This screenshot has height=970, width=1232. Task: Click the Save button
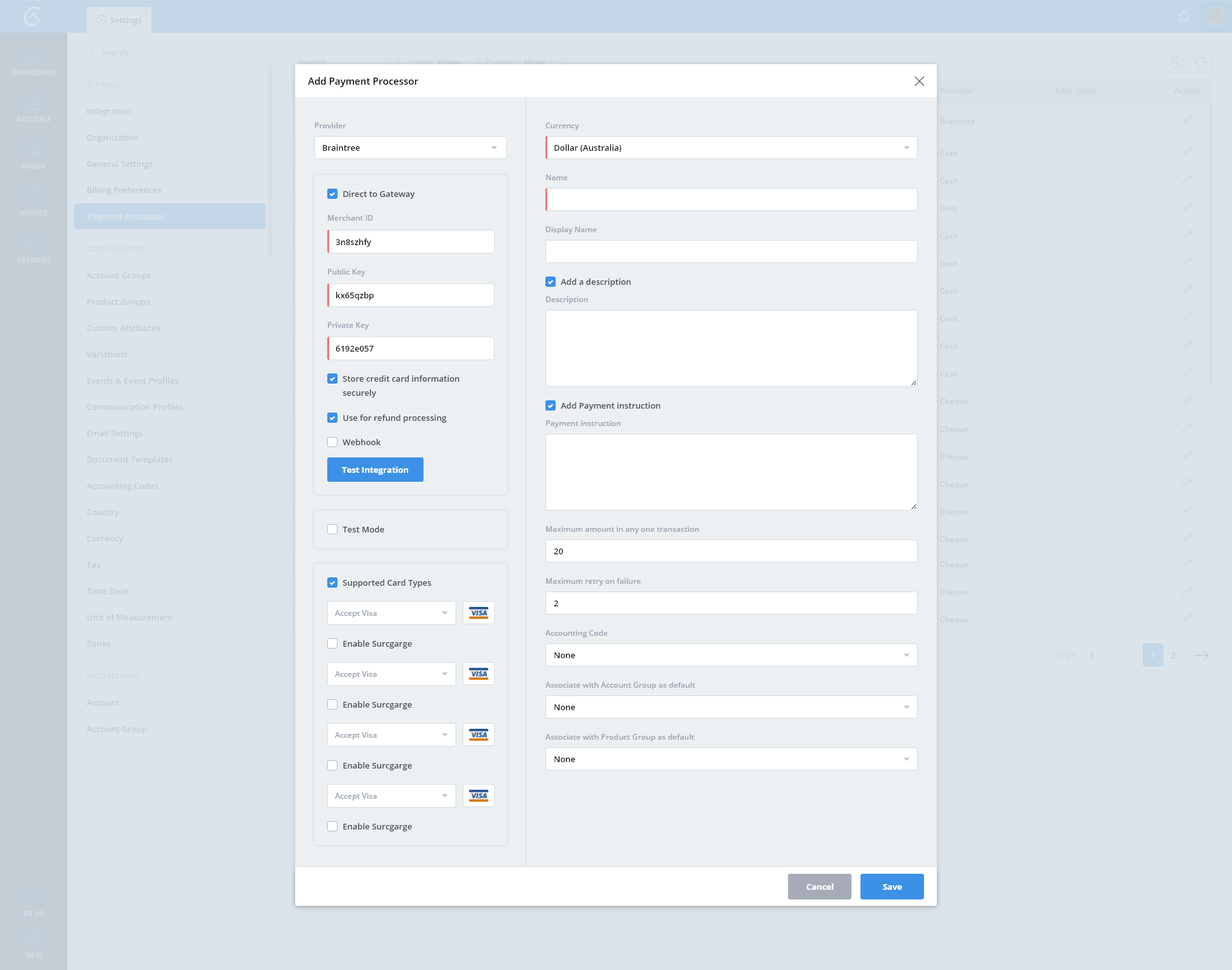point(891,887)
